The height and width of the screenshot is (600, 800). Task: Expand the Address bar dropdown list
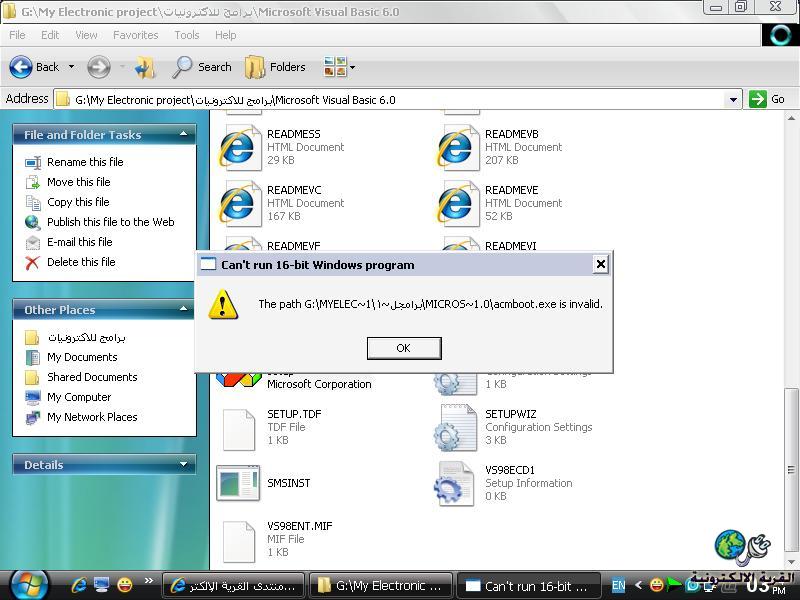[733, 99]
